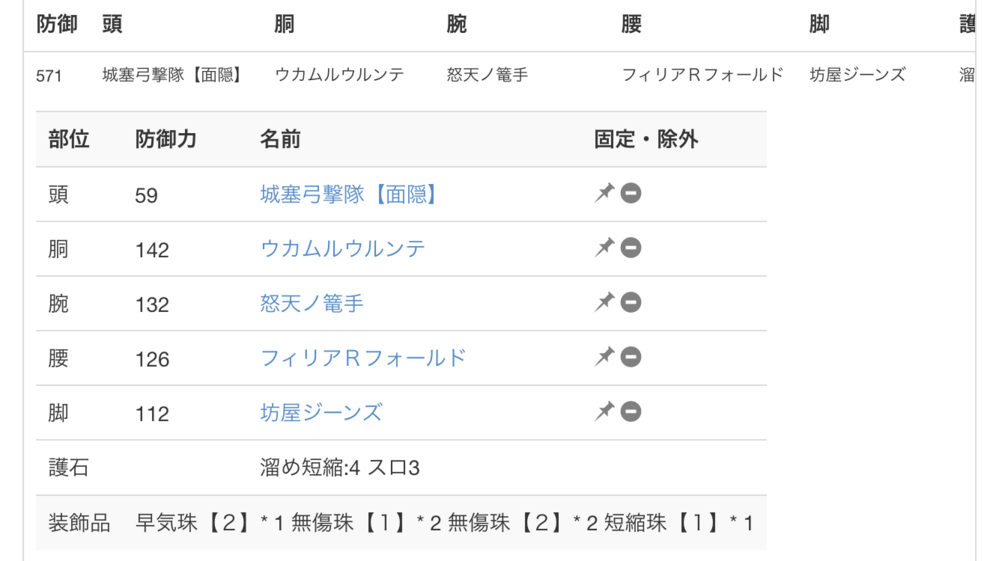Click the 防御 column header at the top
The image size is (999, 561).
click(x=57, y=25)
